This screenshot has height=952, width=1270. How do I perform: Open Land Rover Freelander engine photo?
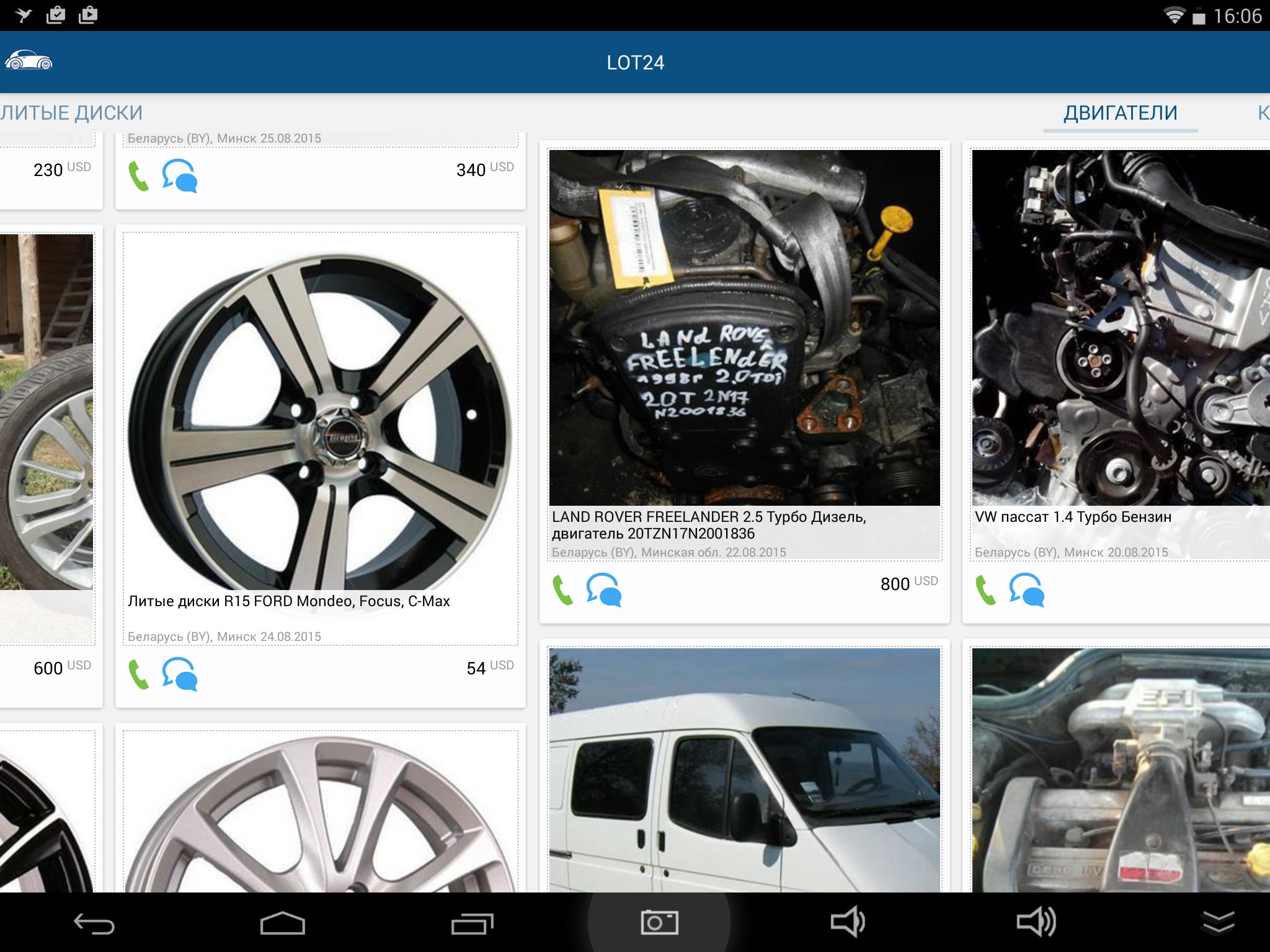pyautogui.click(x=744, y=327)
